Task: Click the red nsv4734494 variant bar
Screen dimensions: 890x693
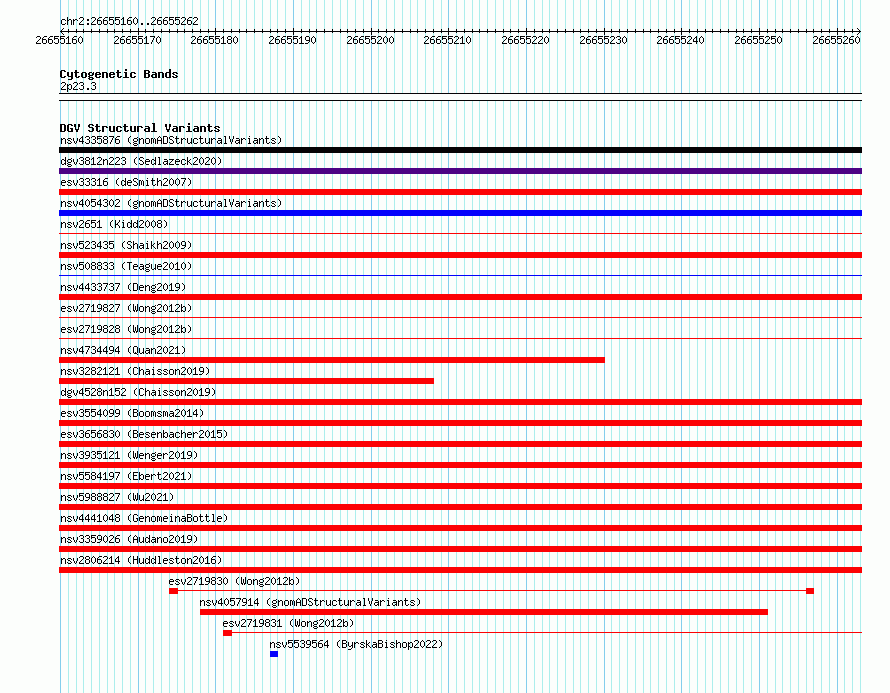Action: (332, 360)
